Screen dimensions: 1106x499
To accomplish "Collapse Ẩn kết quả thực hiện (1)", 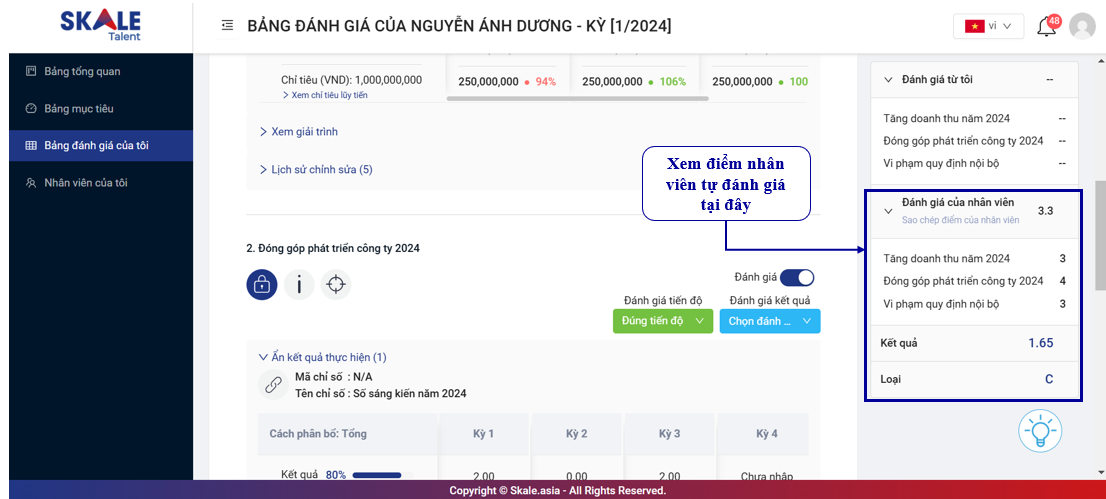I will click(x=322, y=357).
